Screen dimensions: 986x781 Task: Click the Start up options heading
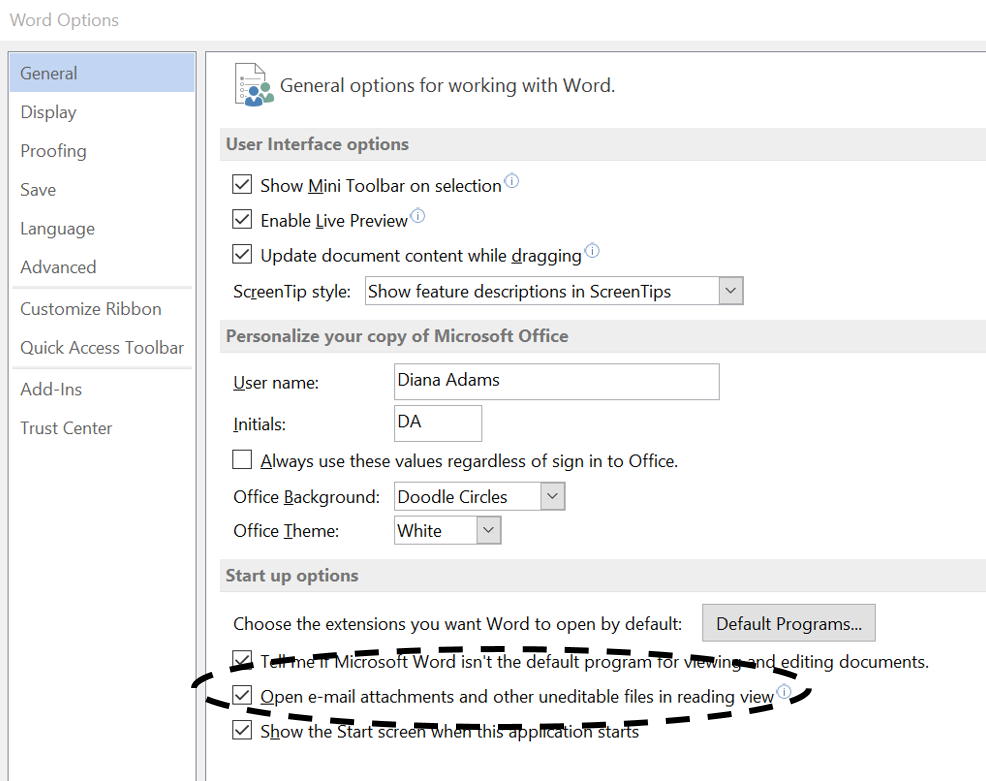point(292,575)
